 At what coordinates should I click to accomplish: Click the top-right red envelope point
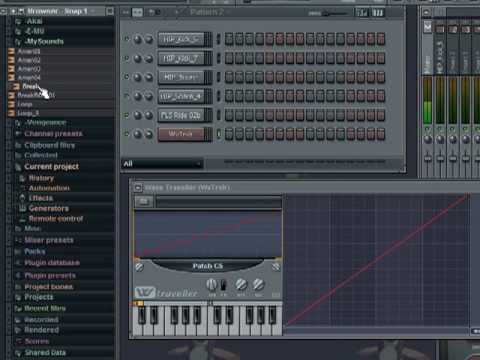[468, 195]
